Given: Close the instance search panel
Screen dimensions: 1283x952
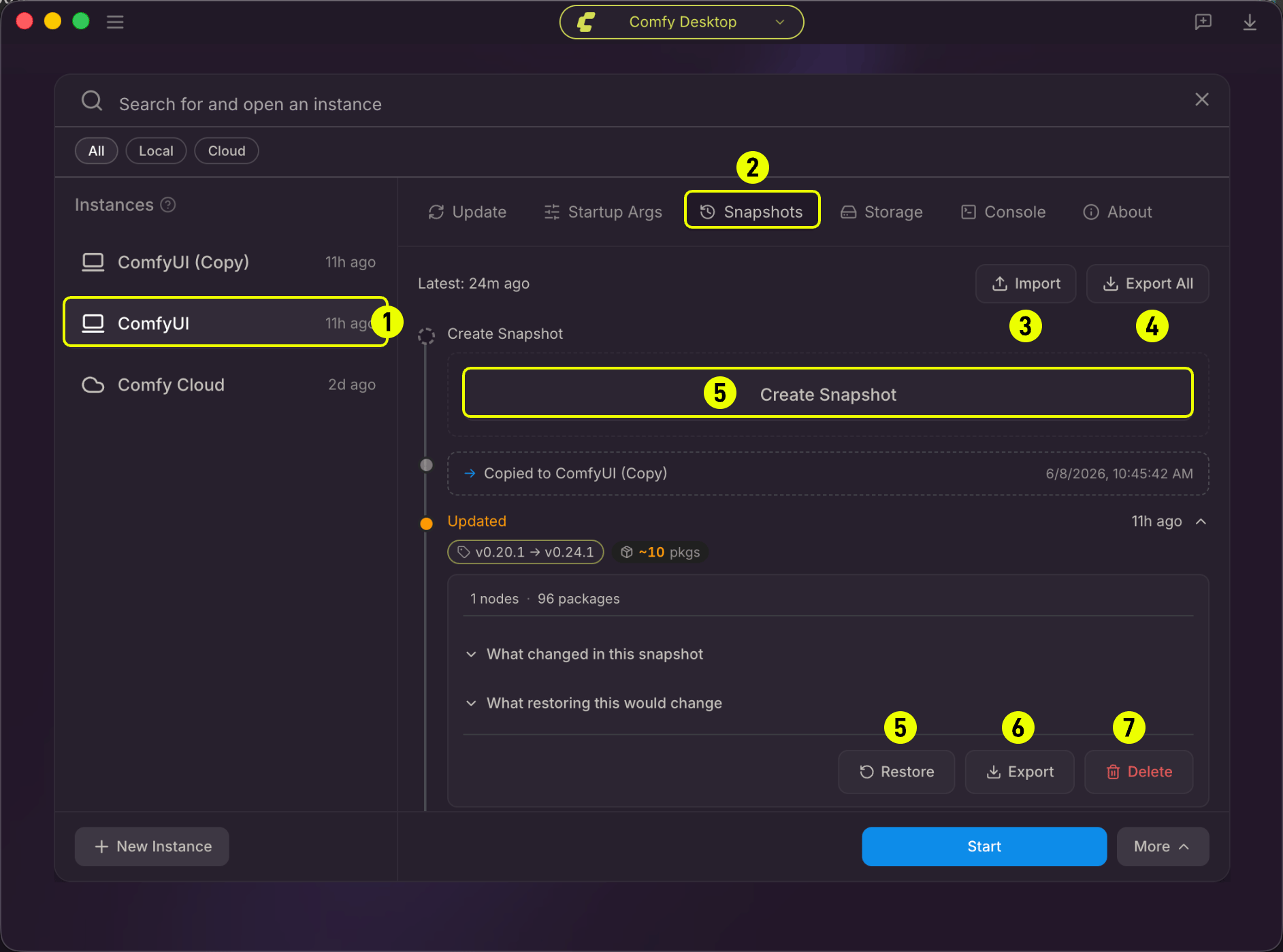Looking at the screenshot, I should [1202, 99].
